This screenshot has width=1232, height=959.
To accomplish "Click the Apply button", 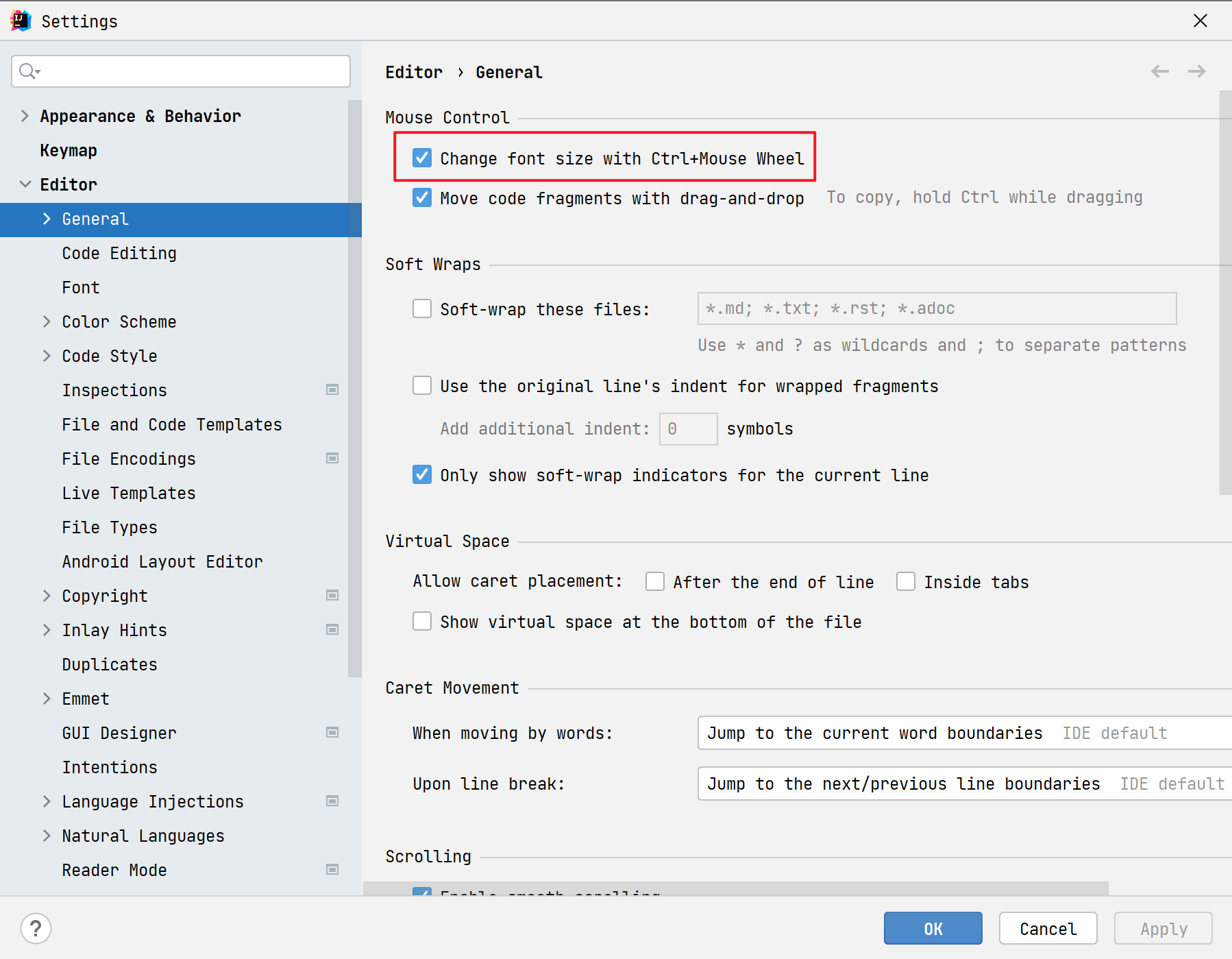I will coord(1163,928).
